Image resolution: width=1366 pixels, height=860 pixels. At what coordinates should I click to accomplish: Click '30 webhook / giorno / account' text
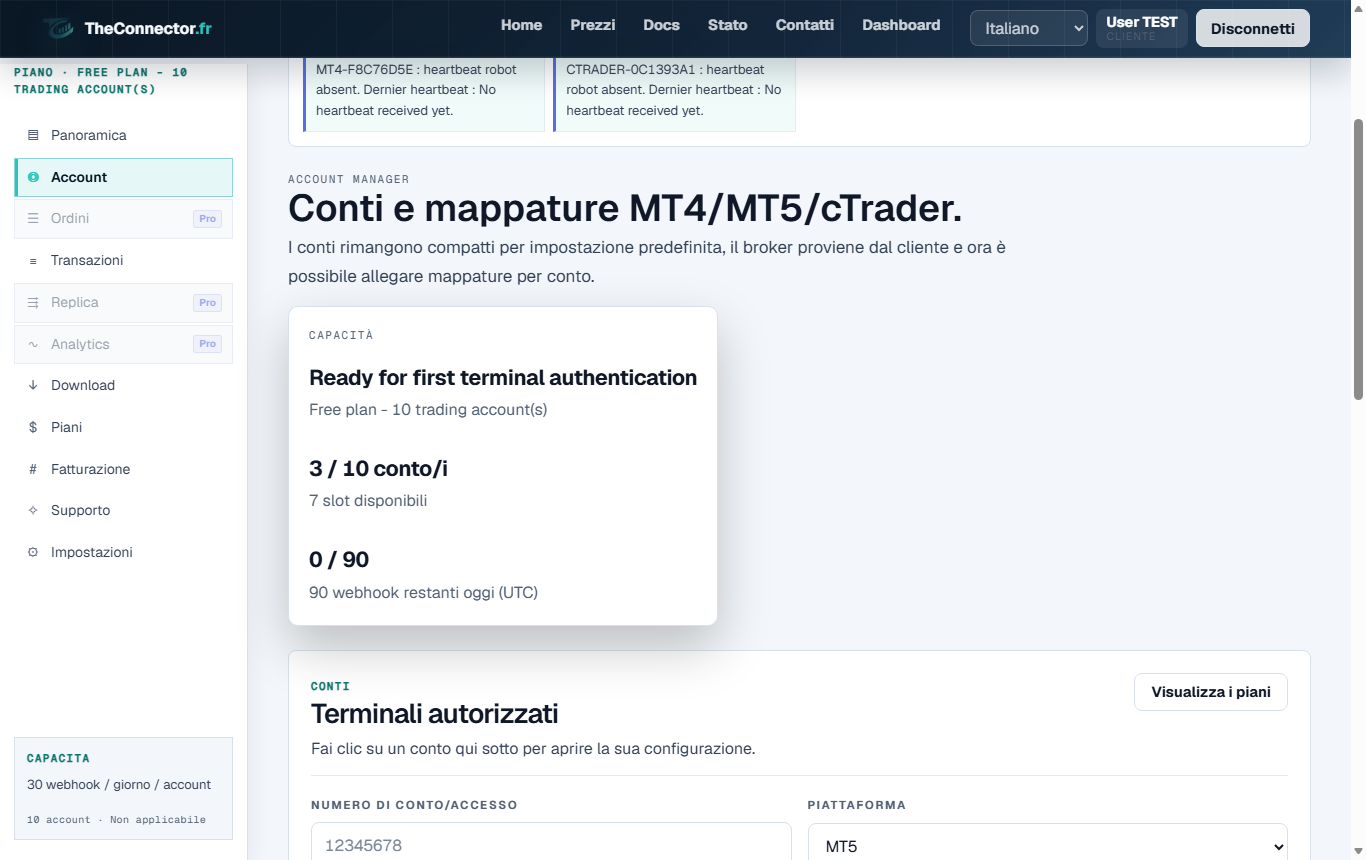pyautogui.click(x=119, y=785)
